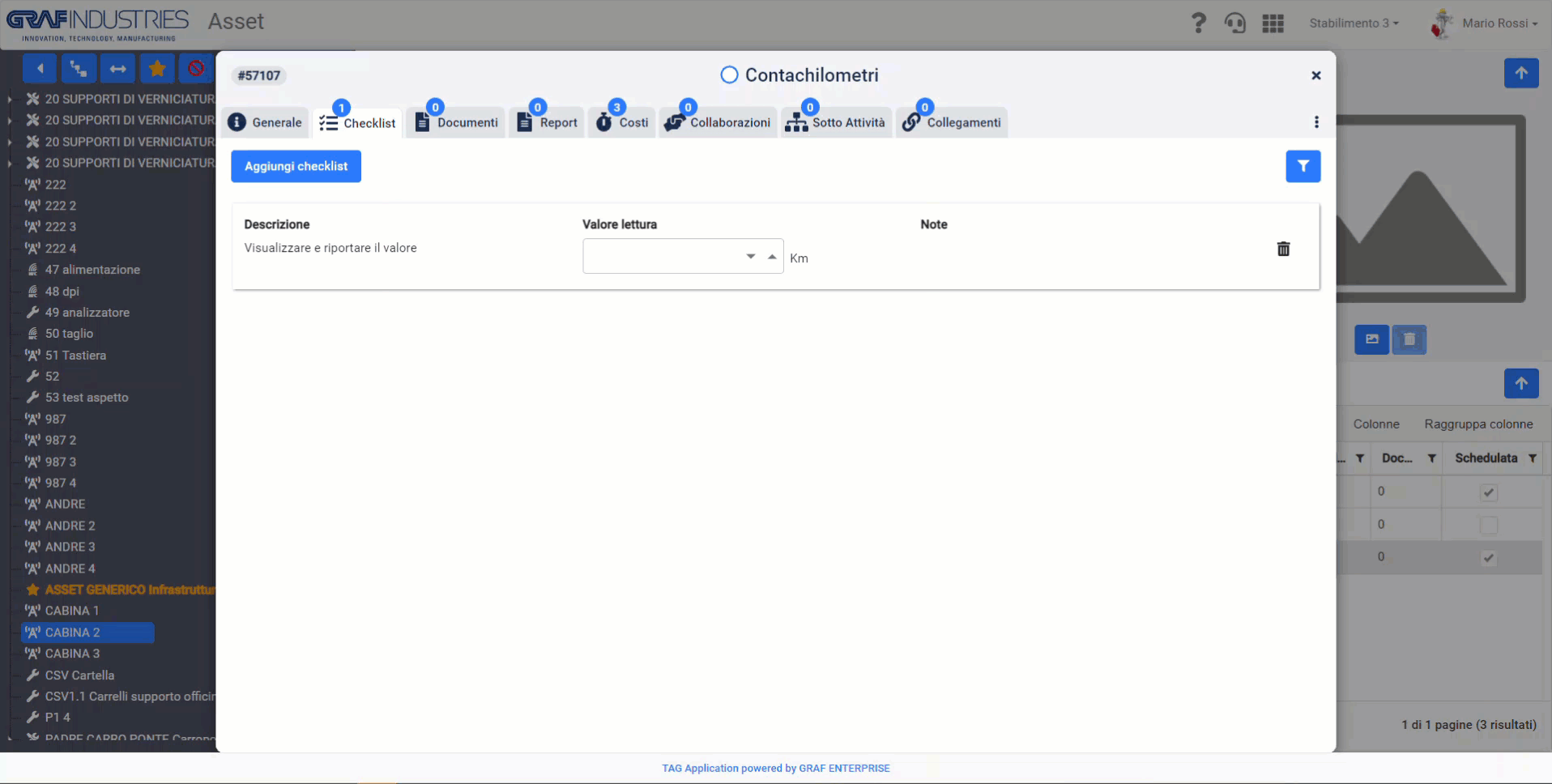1552x784 pixels.
Task: Click the GRAF Industries logo
Action: tap(97, 24)
